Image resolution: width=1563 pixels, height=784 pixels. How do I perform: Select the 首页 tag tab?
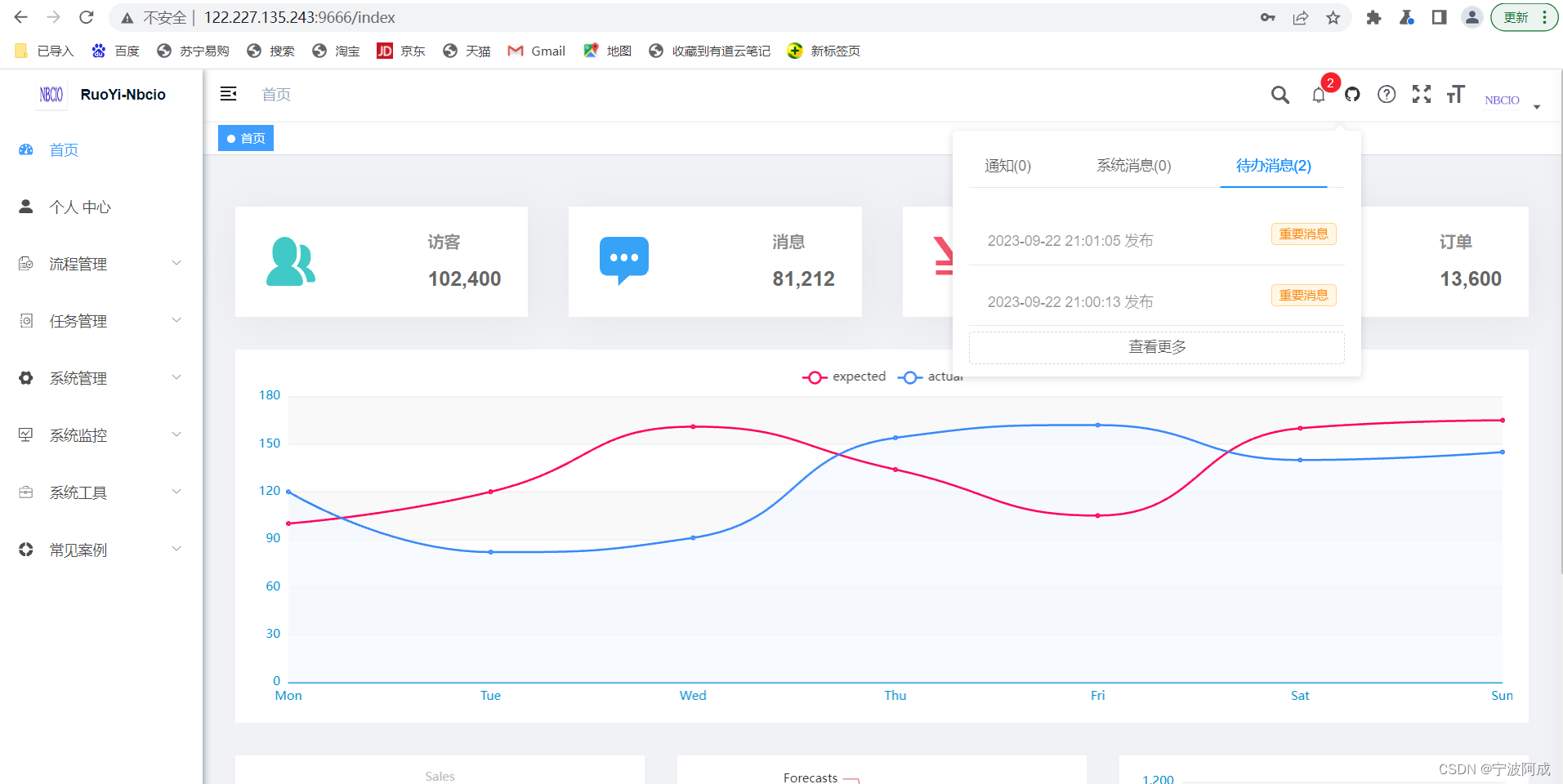click(246, 138)
